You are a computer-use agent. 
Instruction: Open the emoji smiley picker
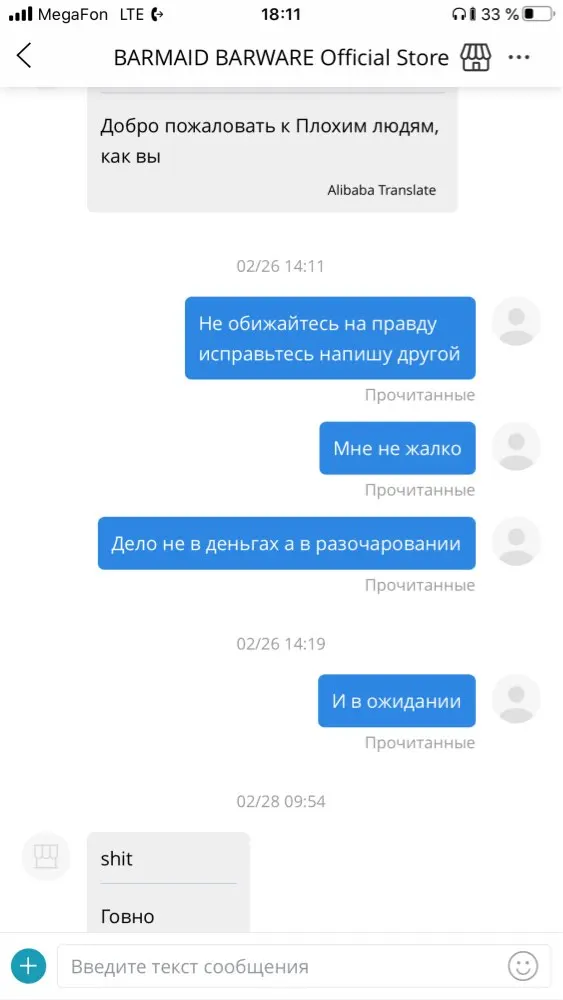pos(523,966)
